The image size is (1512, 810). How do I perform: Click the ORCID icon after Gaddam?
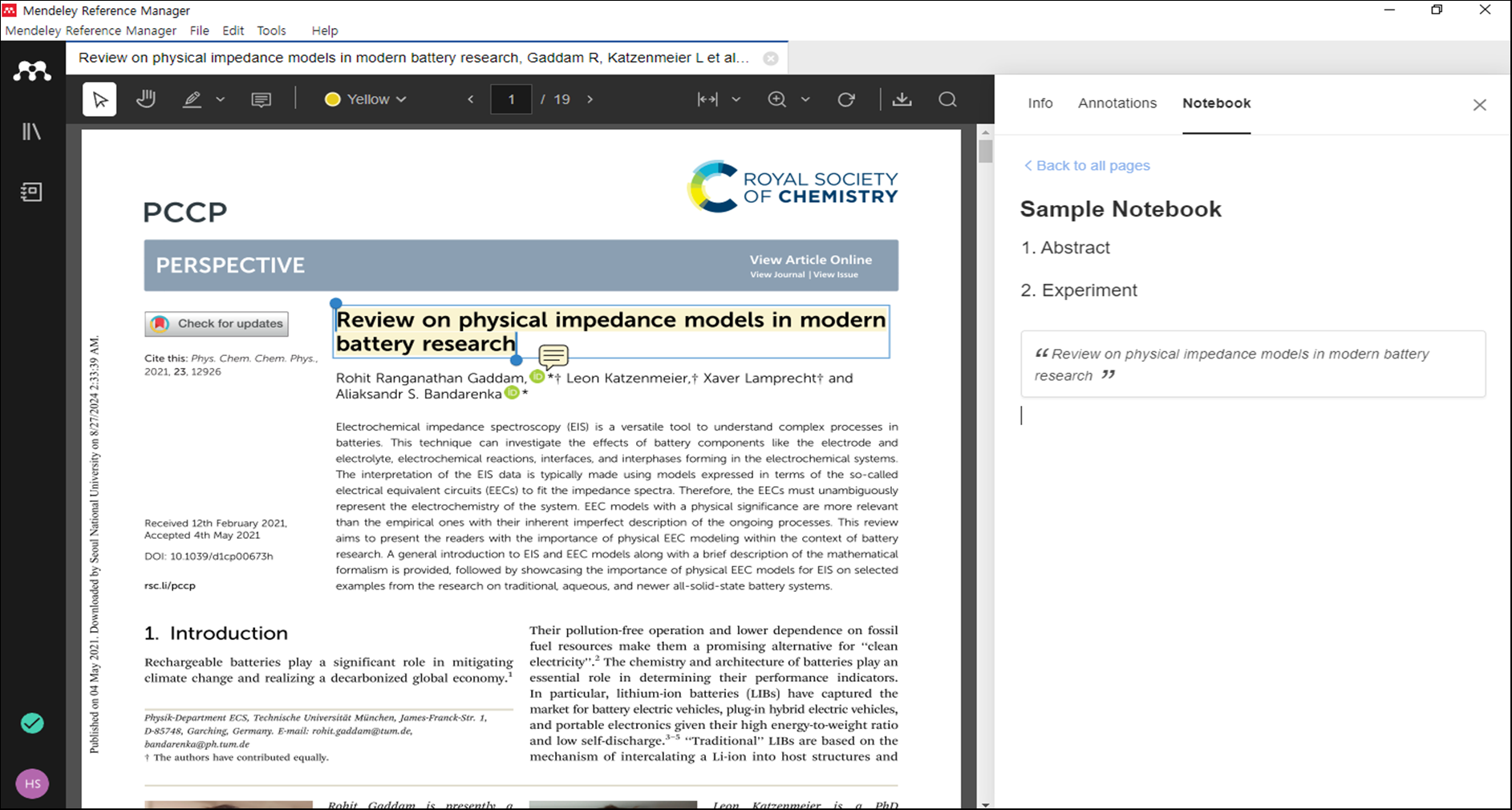point(537,376)
